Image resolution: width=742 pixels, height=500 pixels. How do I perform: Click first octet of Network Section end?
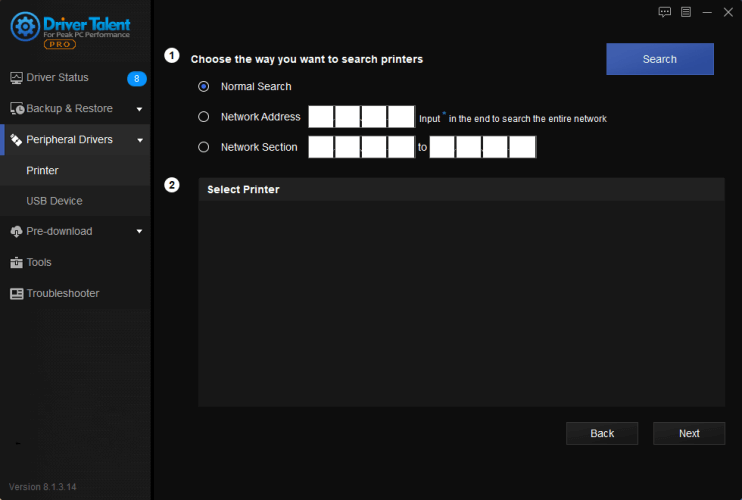point(442,147)
